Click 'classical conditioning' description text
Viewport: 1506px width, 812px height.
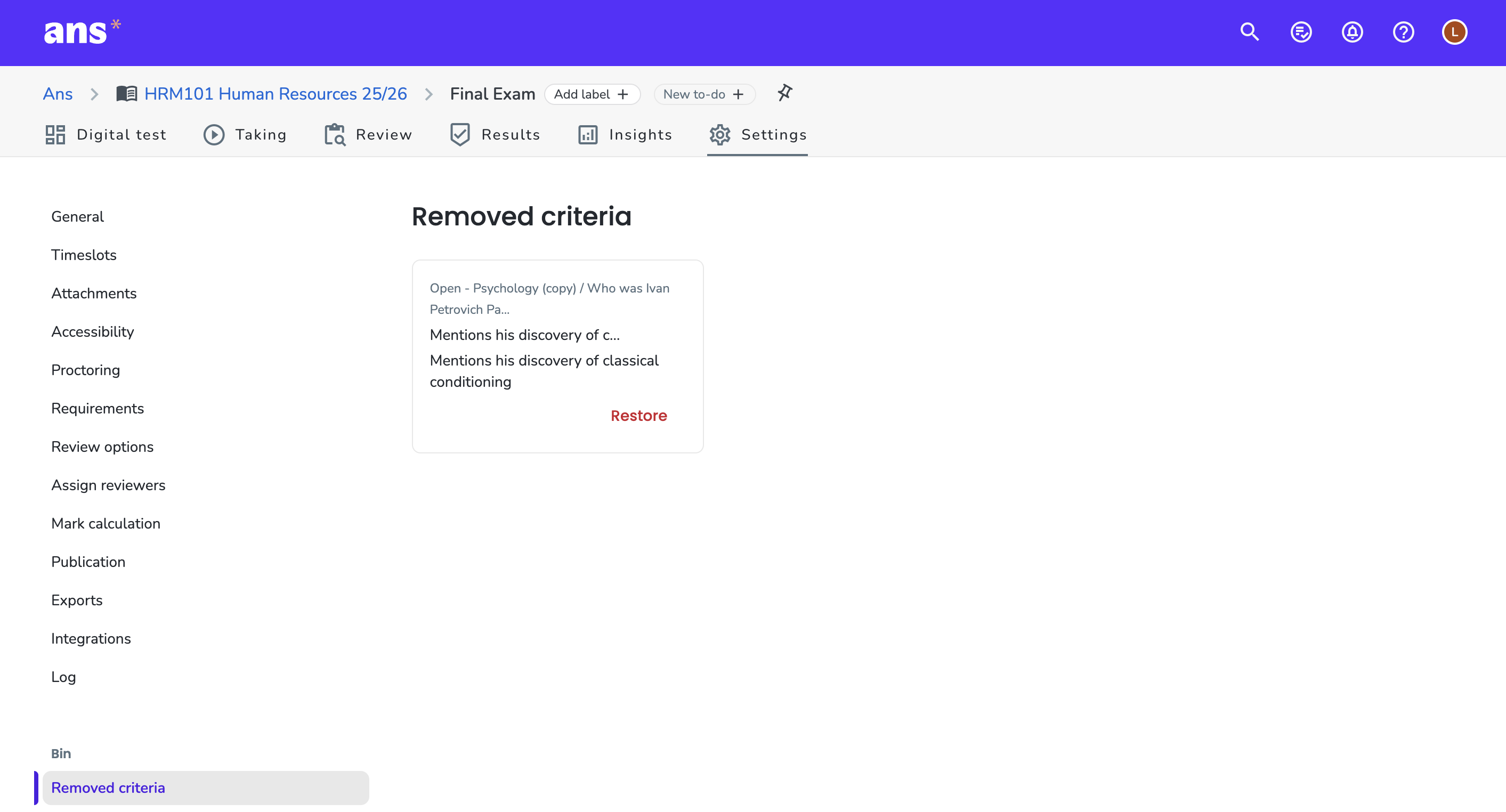pos(544,371)
